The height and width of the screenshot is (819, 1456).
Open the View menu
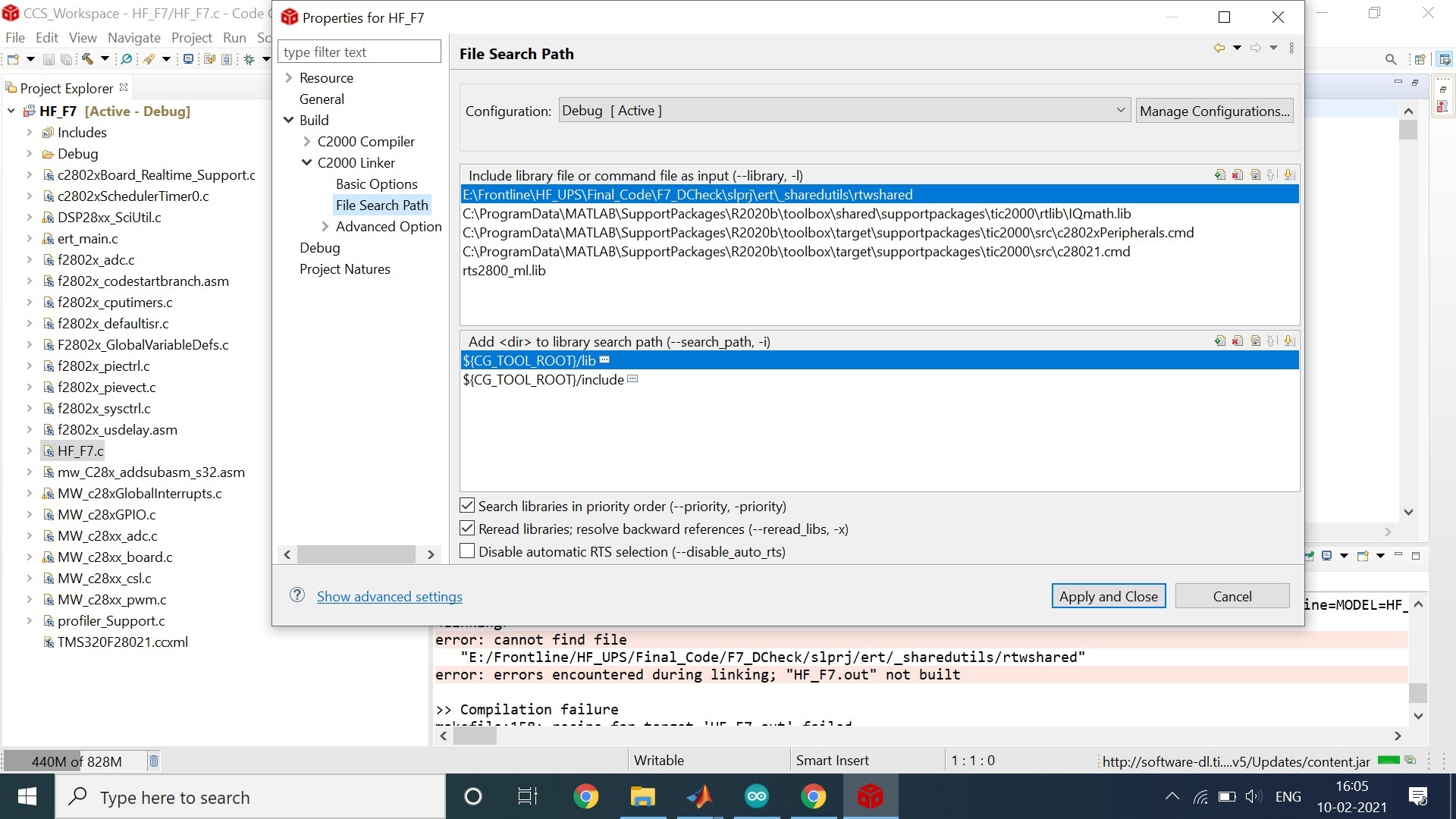pos(83,37)
